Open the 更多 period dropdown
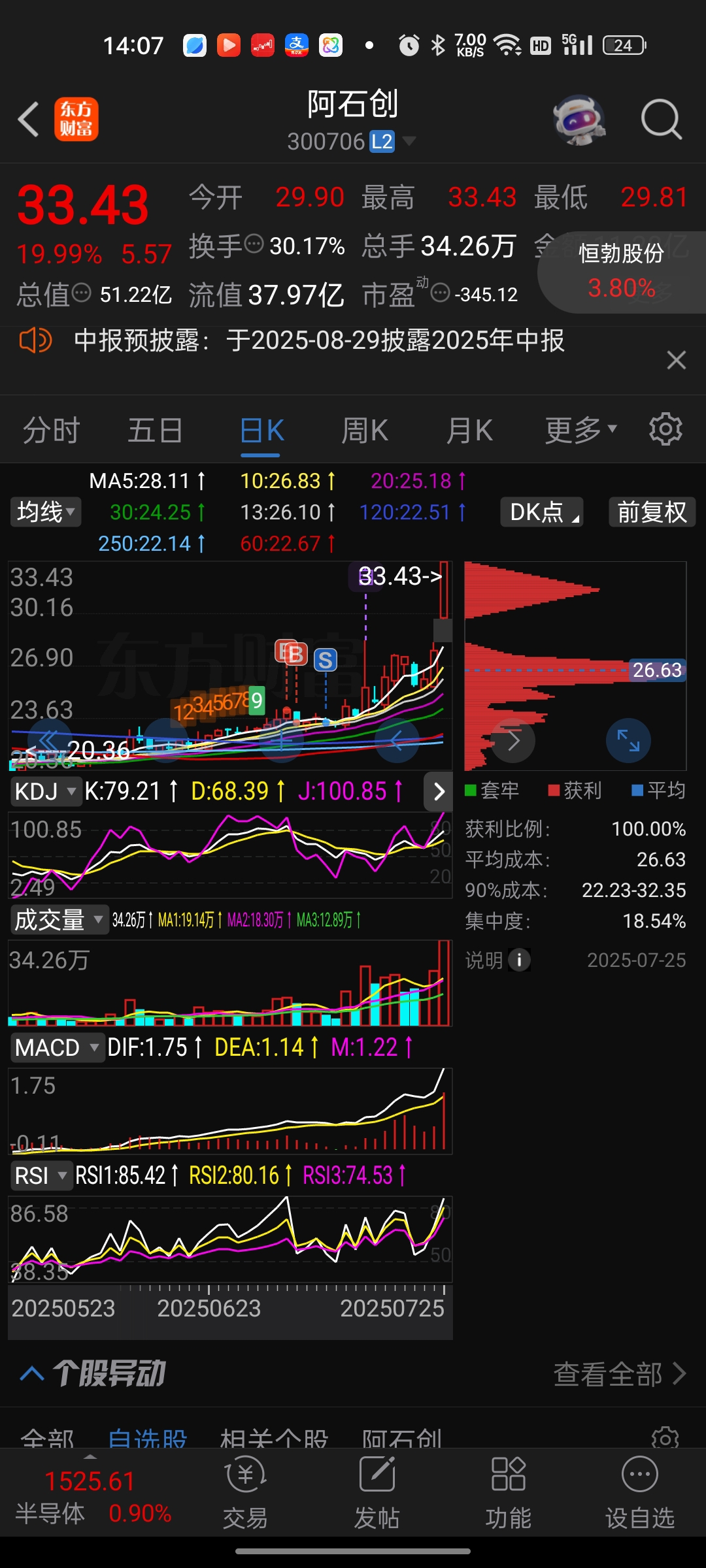706x1568 pixels. [581, 429]
